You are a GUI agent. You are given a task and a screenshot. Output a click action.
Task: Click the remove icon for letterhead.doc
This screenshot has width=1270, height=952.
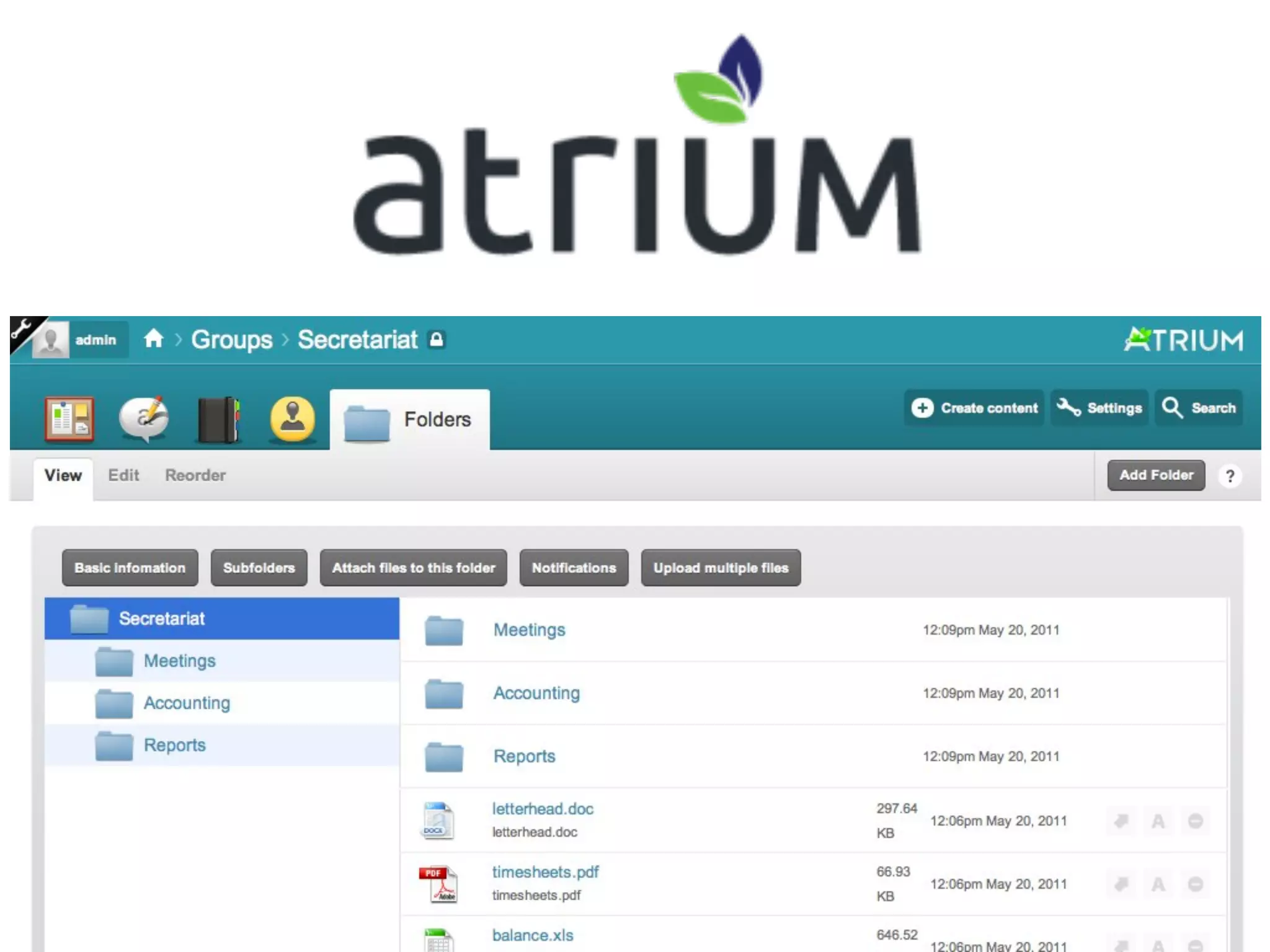pos(1195,821)
